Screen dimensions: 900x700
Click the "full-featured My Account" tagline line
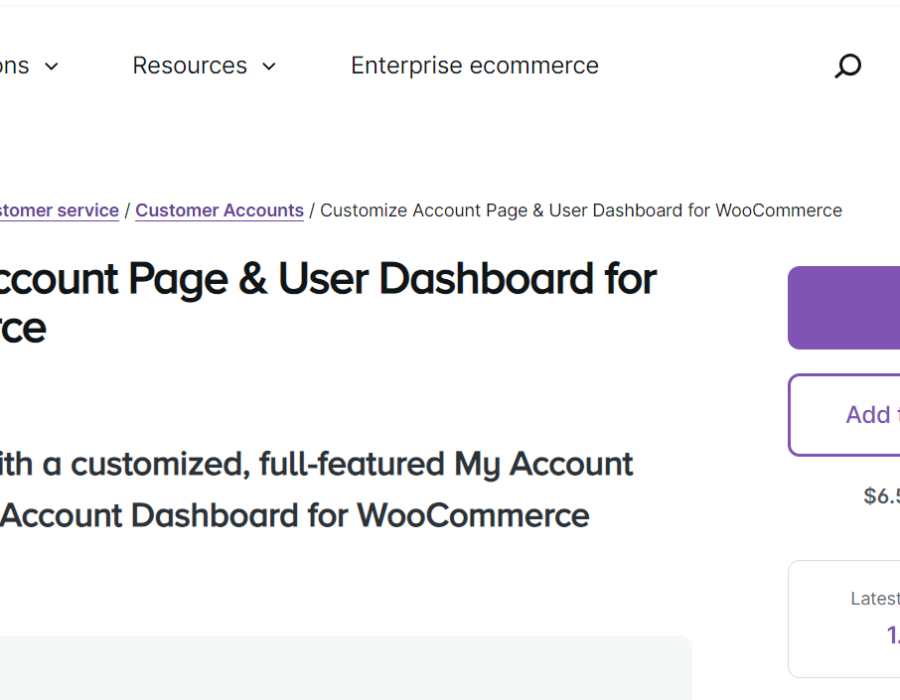point(316,464)
